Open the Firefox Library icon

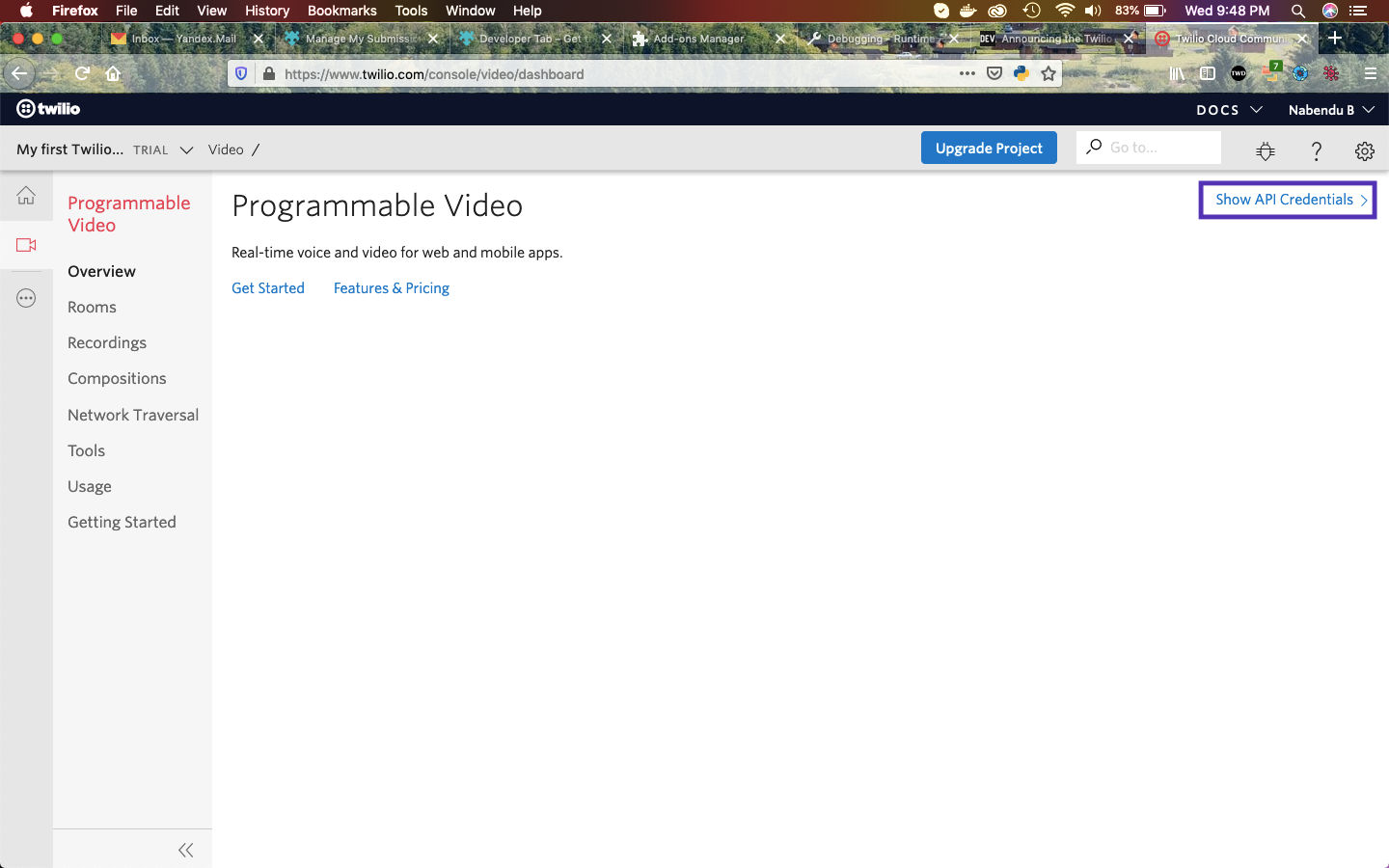click(x=1177, y=73)
